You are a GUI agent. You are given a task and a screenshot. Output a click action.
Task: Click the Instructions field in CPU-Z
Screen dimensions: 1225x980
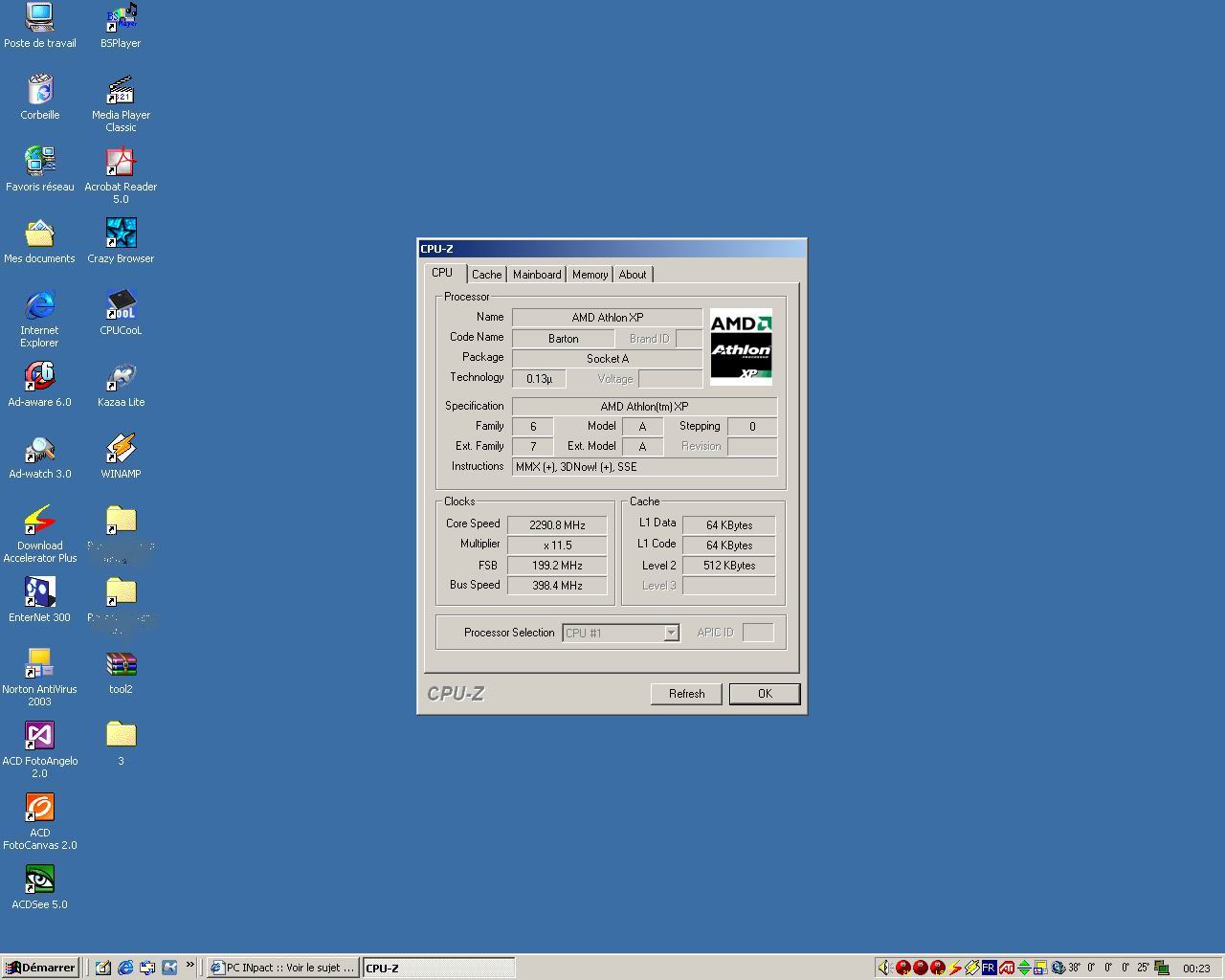(x=644, y=467)
